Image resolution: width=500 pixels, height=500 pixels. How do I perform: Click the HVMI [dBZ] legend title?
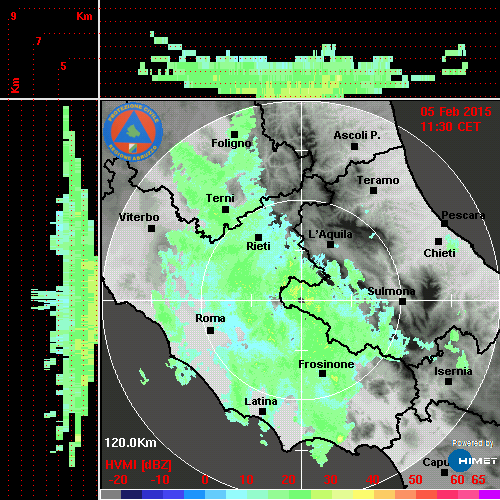138,465
